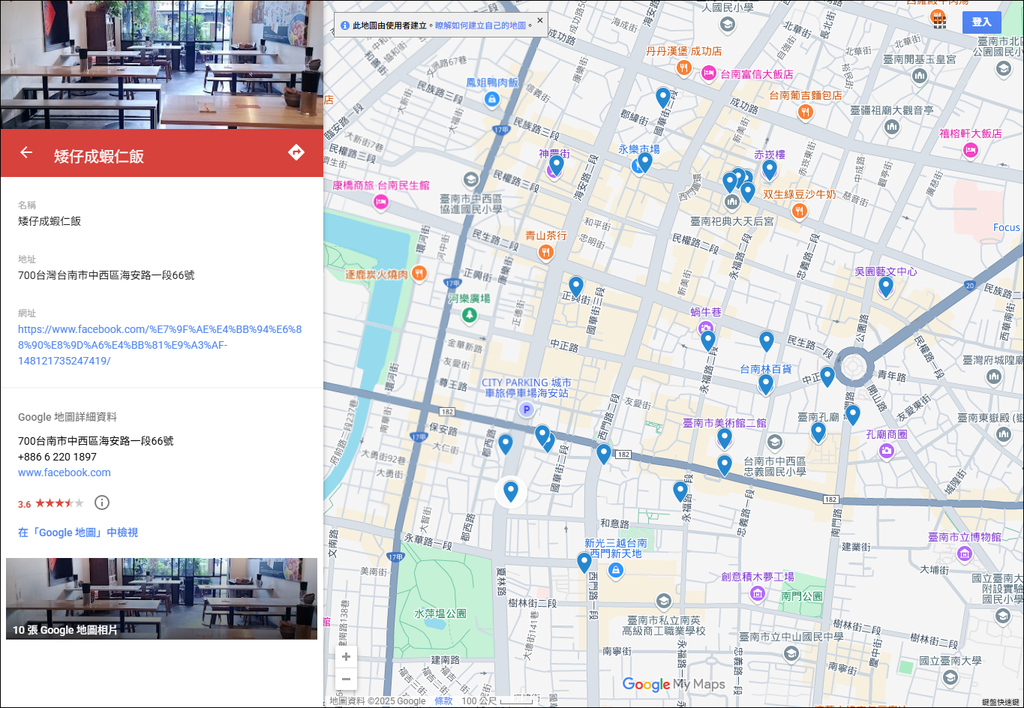Select the 台南葡吉麵包店 restaurant icon
Image resolution: width=1024 pixels, height=708 pixels.
pos(805,112)
